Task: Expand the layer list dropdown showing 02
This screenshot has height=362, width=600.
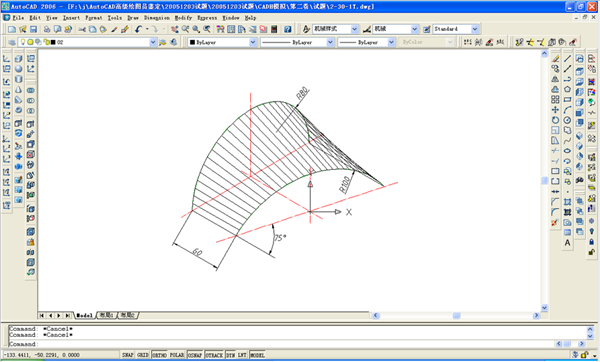Action: coord(153,42)
